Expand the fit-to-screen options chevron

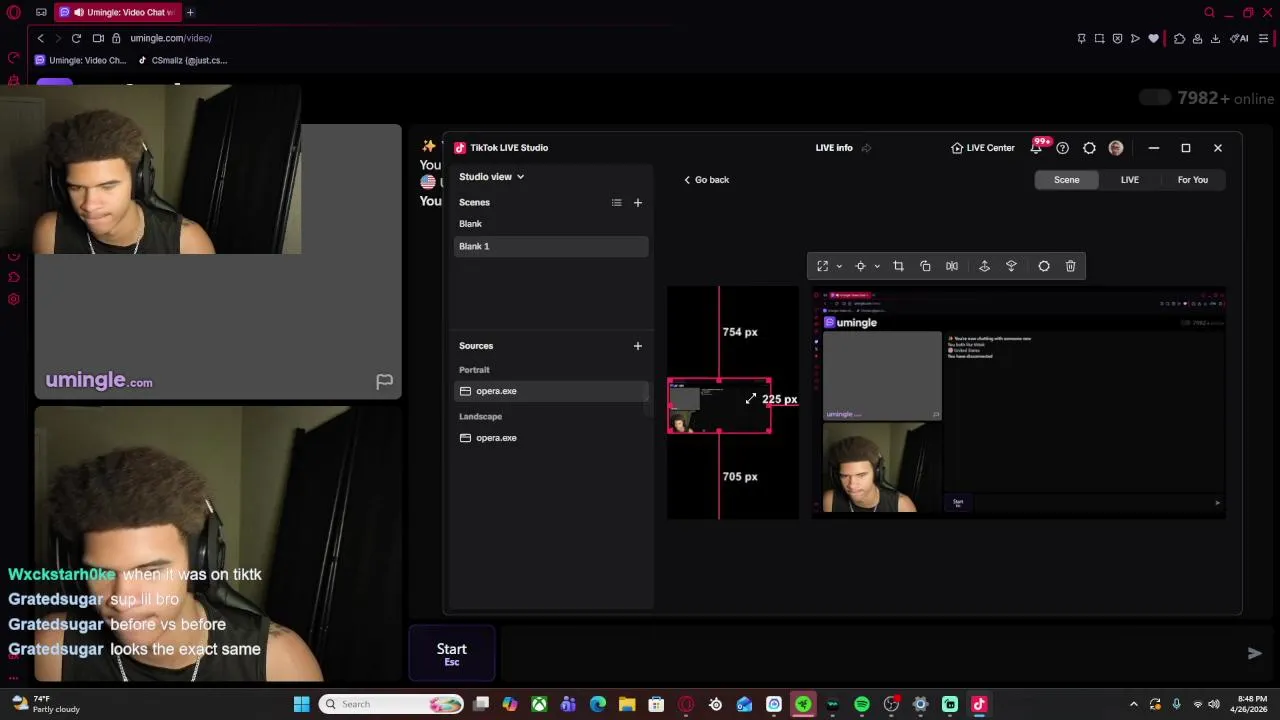click(839, 266)
